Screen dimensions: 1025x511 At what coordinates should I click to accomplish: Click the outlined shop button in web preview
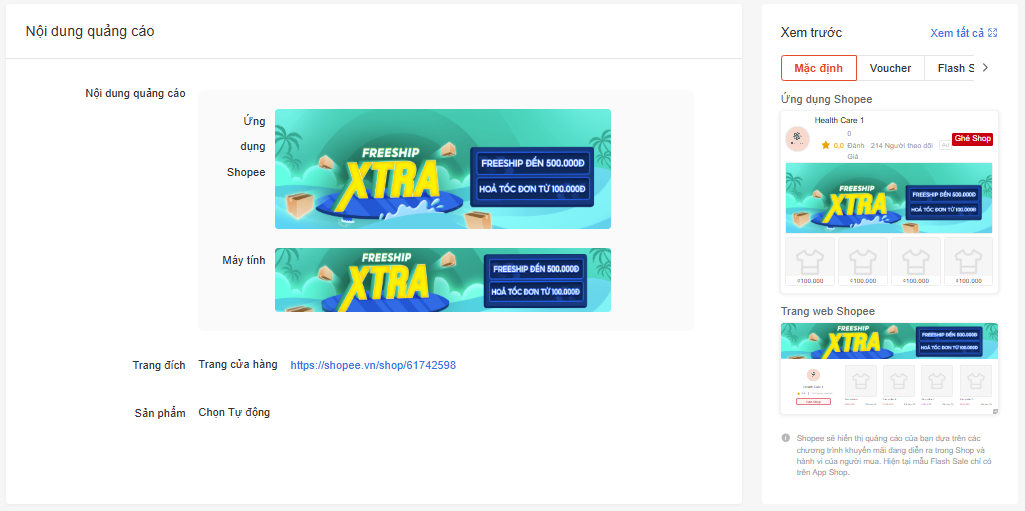click(x=813, y=401)
